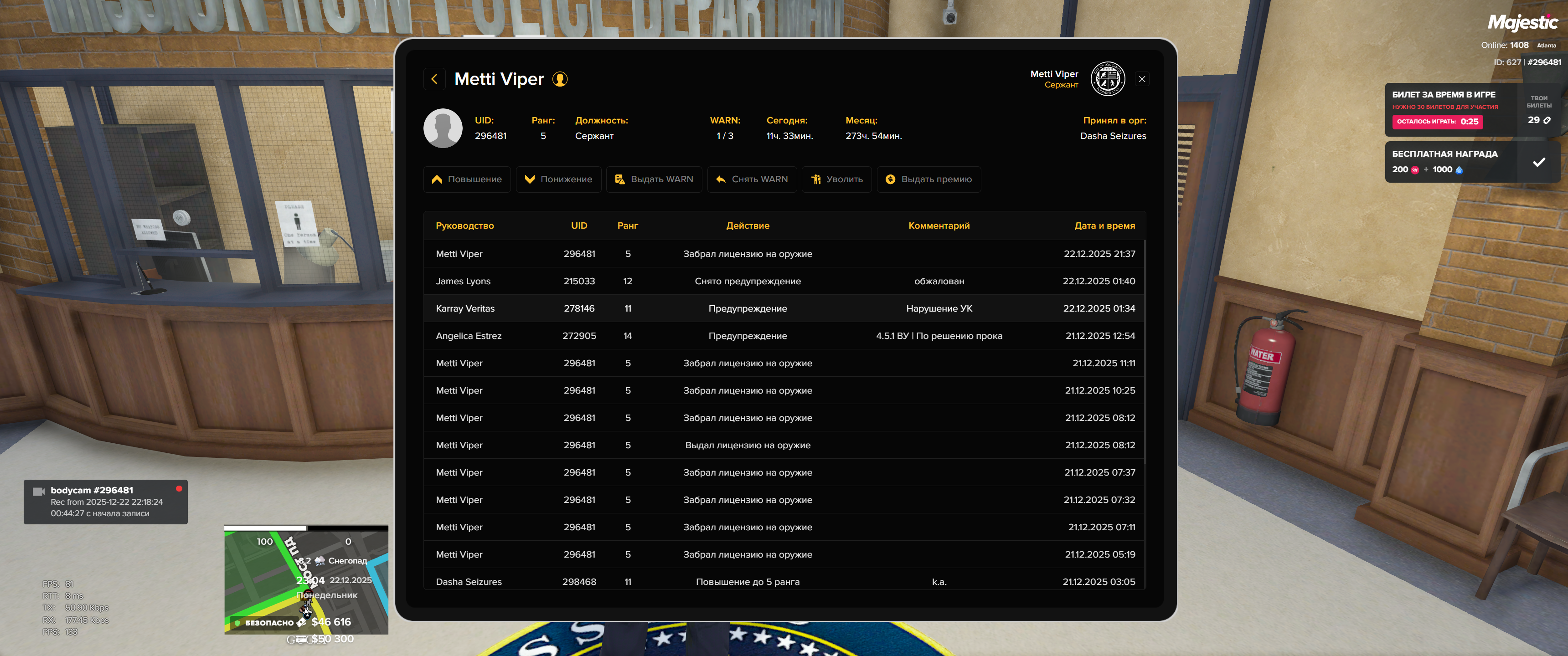Select the Karray Veritas log row
Screen dimensions: 1568x656
point(784,308)
